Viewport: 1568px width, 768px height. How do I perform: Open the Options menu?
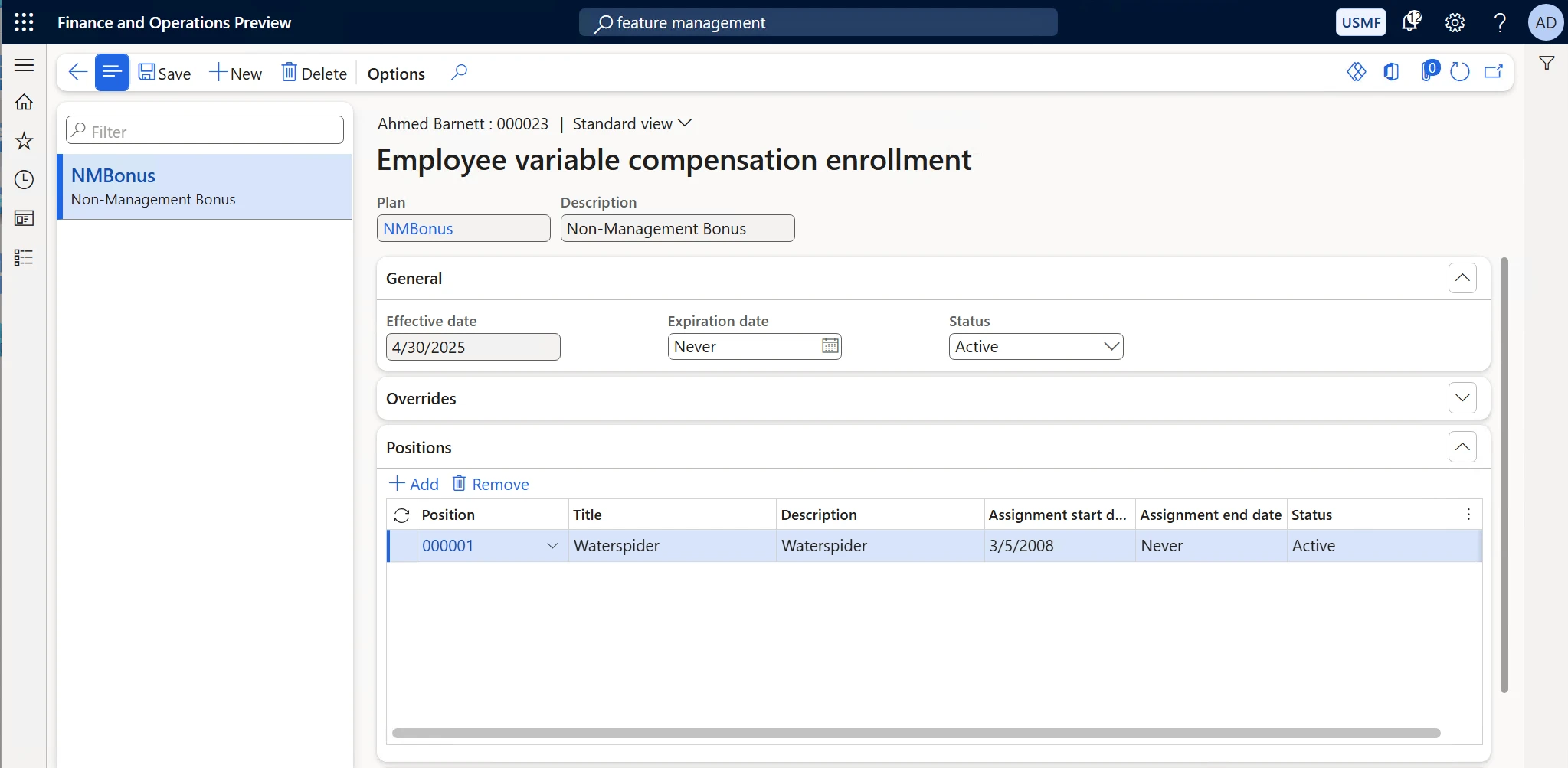click(x=396, y=74)
